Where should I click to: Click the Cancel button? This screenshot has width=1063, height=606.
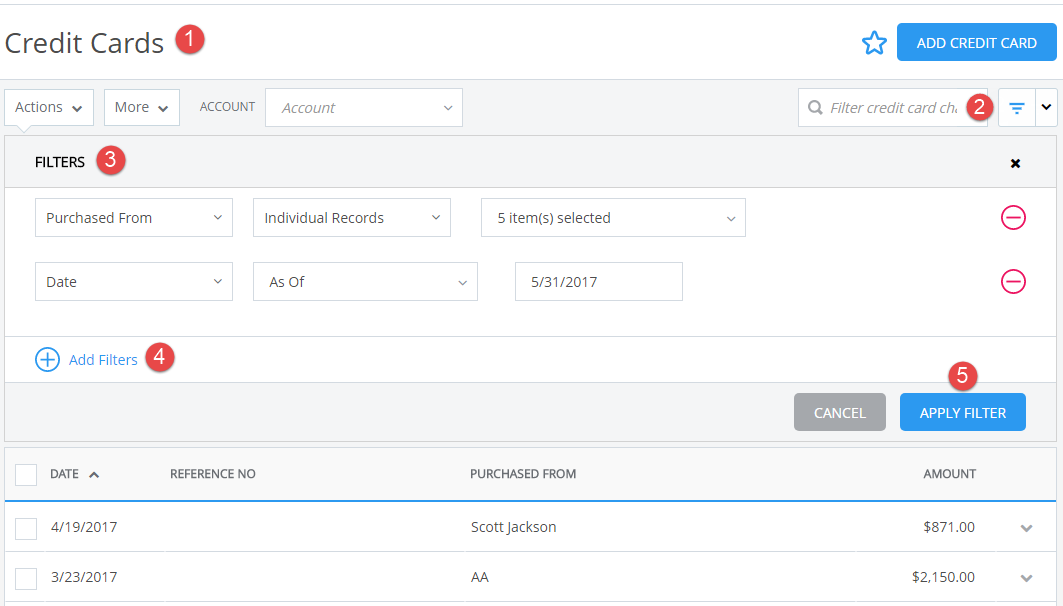tap(839, 412)
